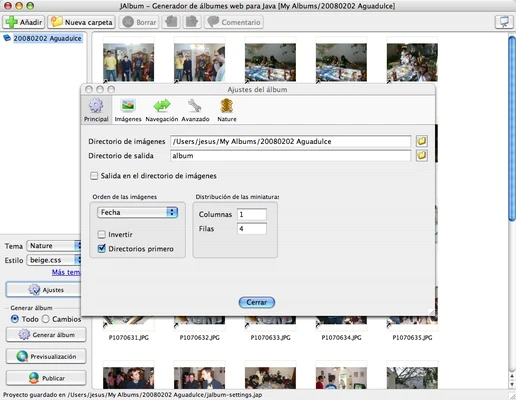The height and width of the screenshot is (400, 516).
Task: Click the scrollbar up arrow
Action: click(512, 376)
